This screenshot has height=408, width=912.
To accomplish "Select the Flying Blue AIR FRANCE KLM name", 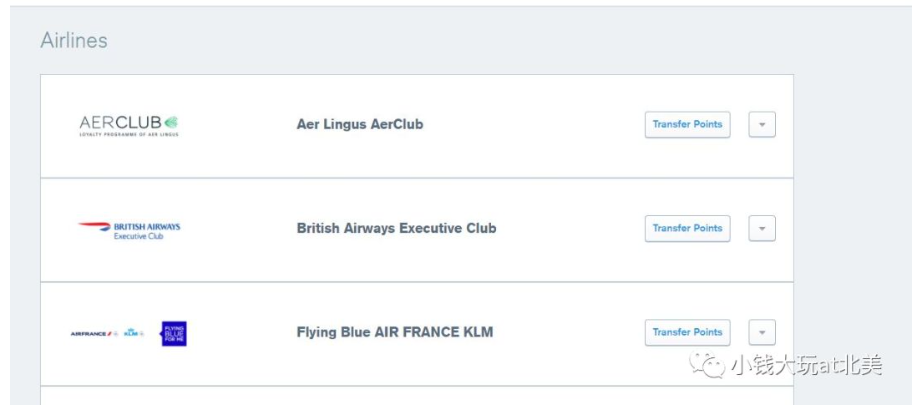I will (x=395, y=332).
